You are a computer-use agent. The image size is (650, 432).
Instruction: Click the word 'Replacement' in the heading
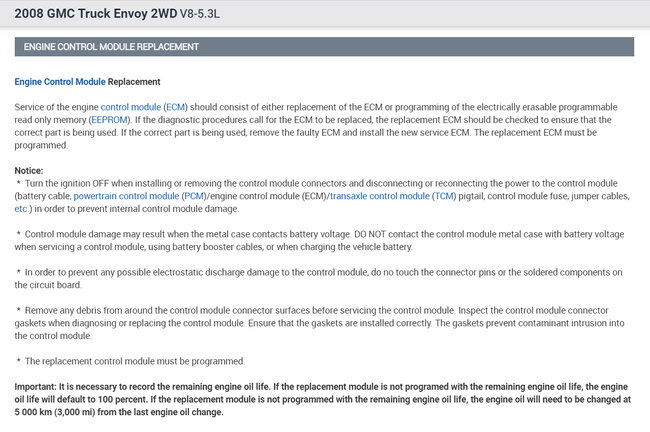click(x=134, y=82)
